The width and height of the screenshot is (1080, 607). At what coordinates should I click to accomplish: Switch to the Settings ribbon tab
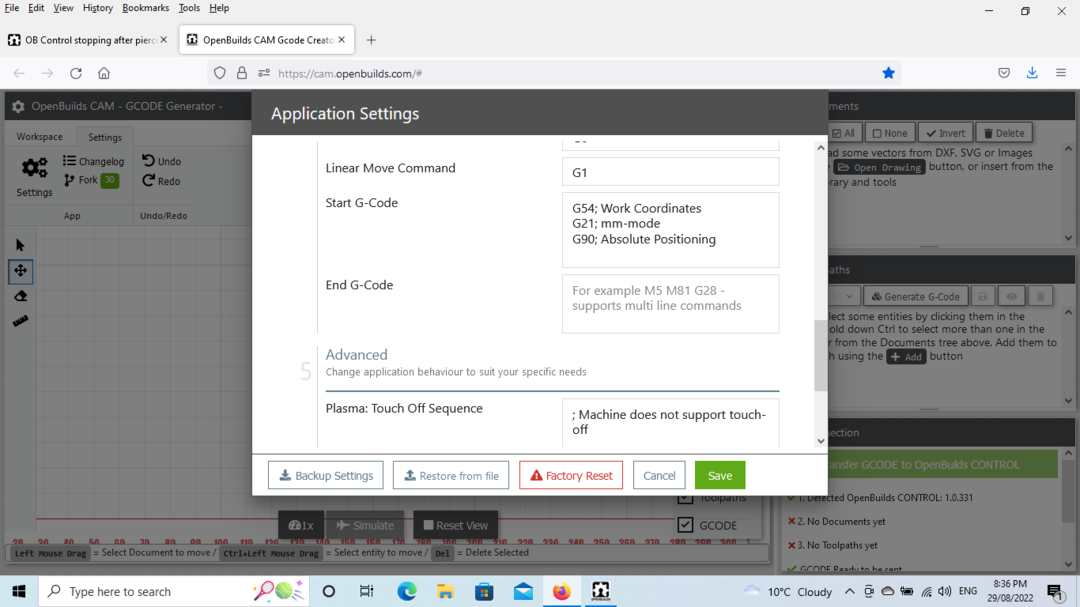tap(105, 136)
